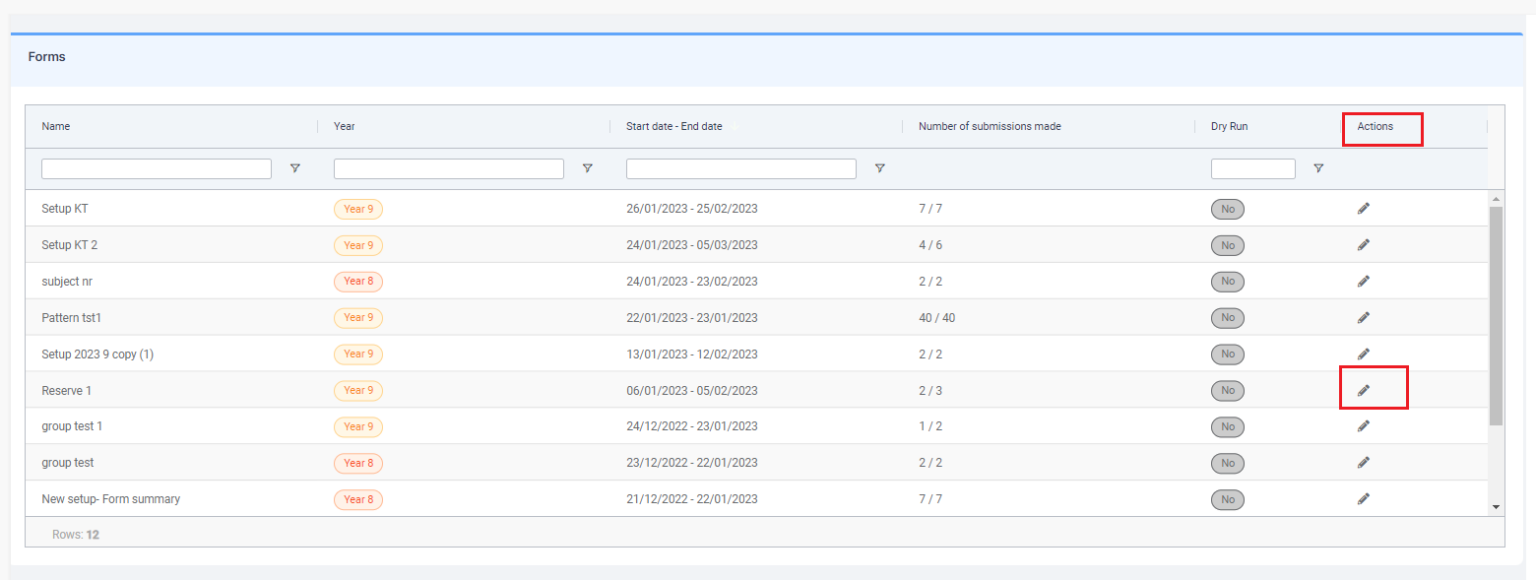Click the edit pencil for Setup KT
The image size is (1536, 580).
point(1363,208)
